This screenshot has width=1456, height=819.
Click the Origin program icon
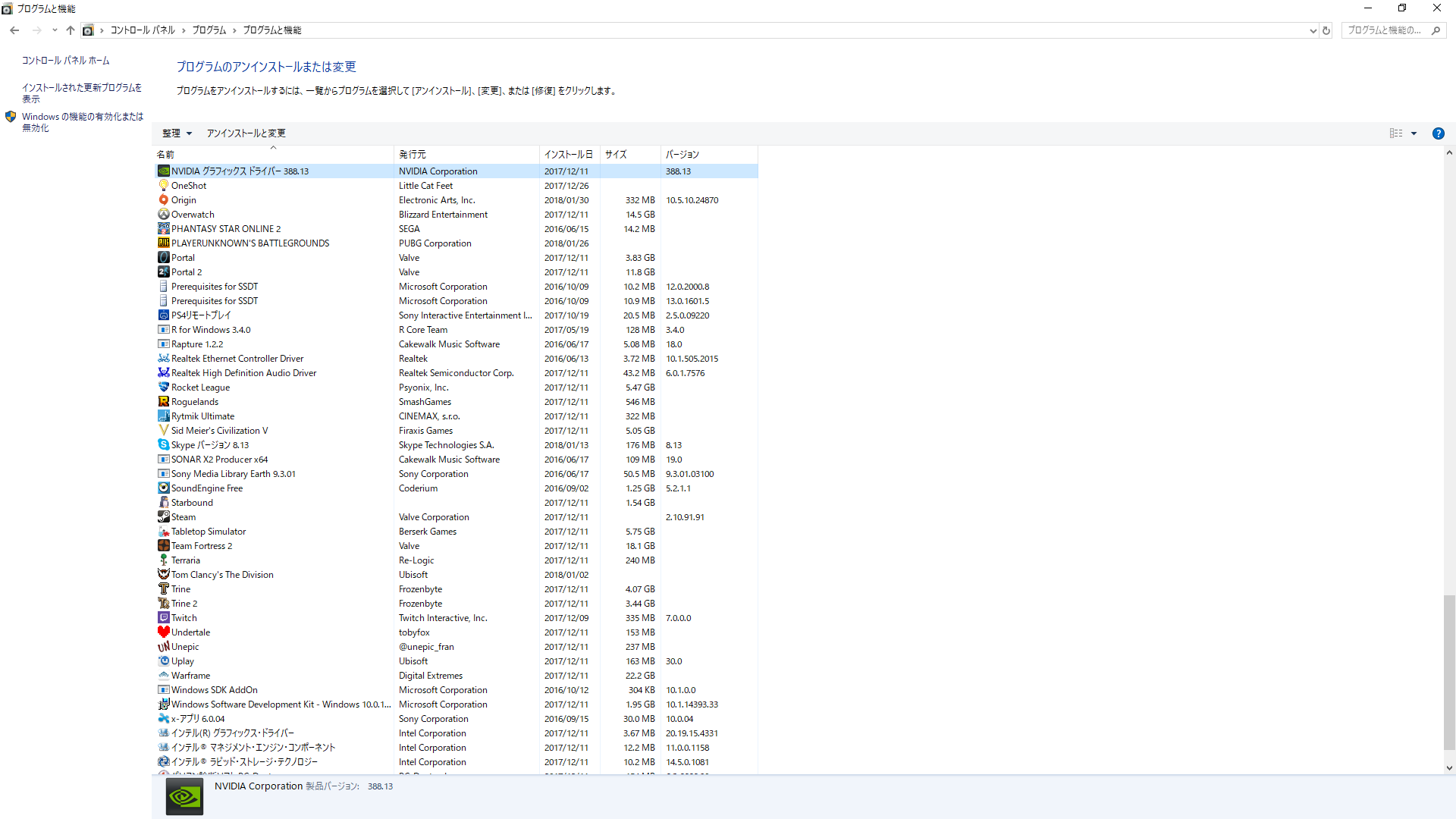pyautogui.click(x=163, y=200)
